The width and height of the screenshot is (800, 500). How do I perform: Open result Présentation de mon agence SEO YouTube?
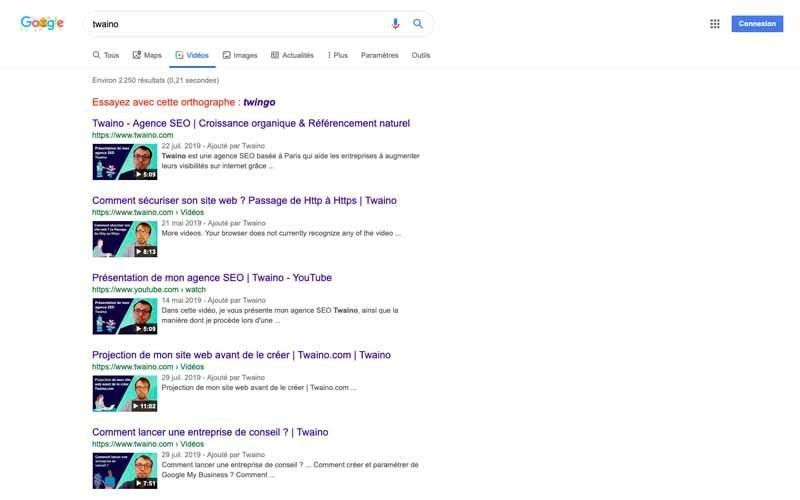(212, 278)
